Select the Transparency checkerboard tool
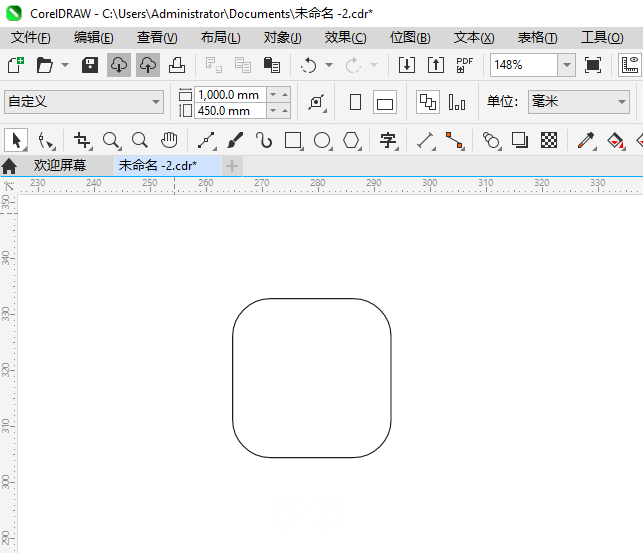This screenshot has width=643, height=553. click(x=549, y=140)
